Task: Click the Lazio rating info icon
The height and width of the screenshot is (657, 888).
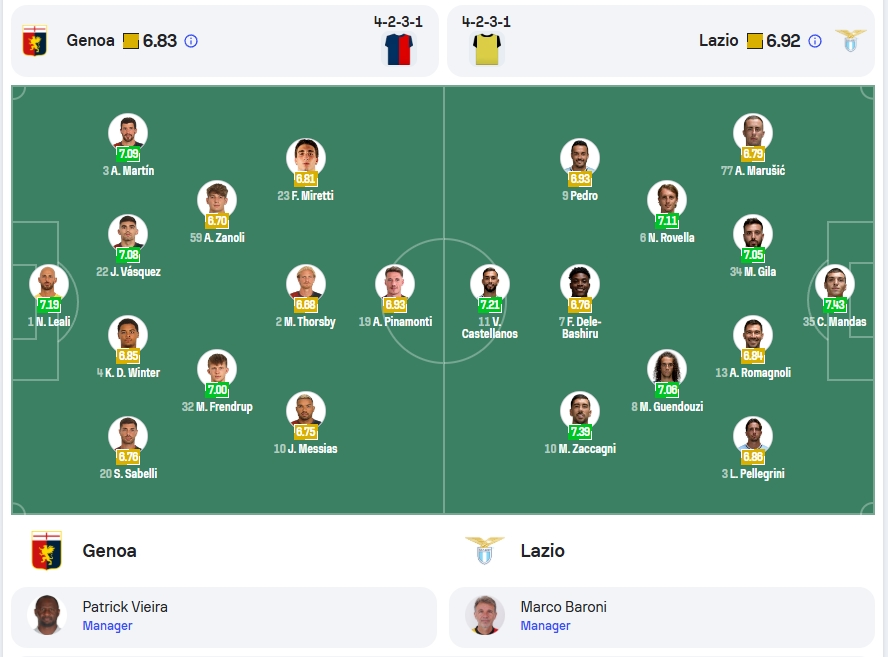Action: (815, 41)
